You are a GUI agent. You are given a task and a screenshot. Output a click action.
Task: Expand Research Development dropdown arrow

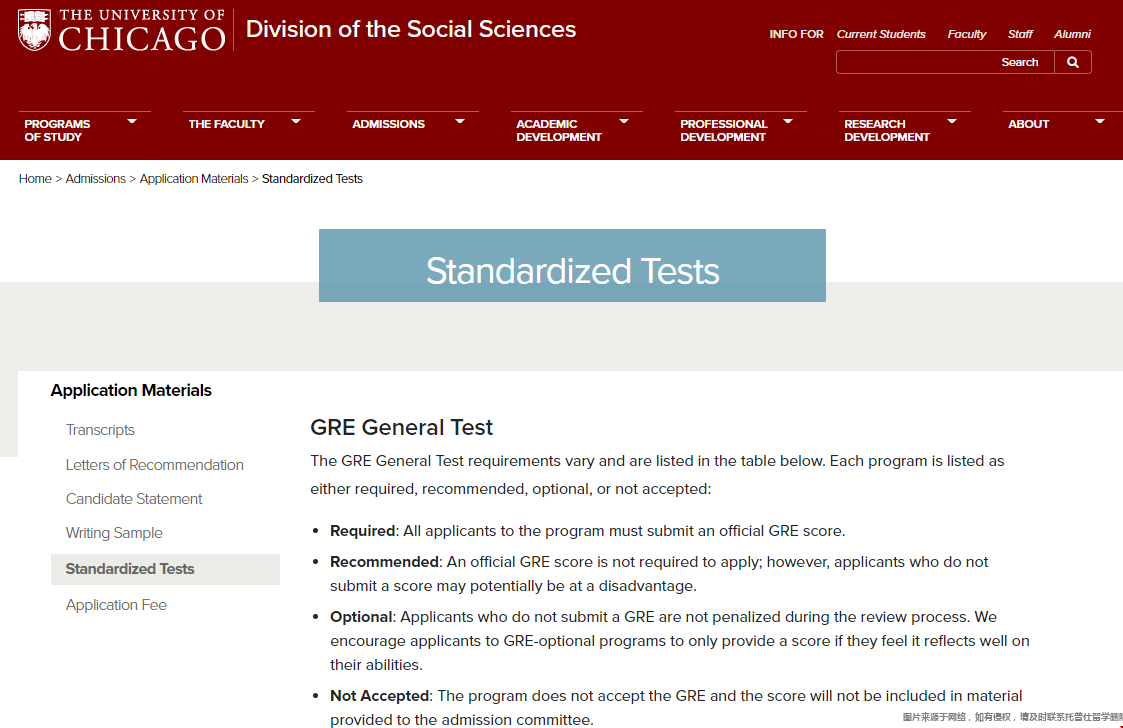click(952, 122)
